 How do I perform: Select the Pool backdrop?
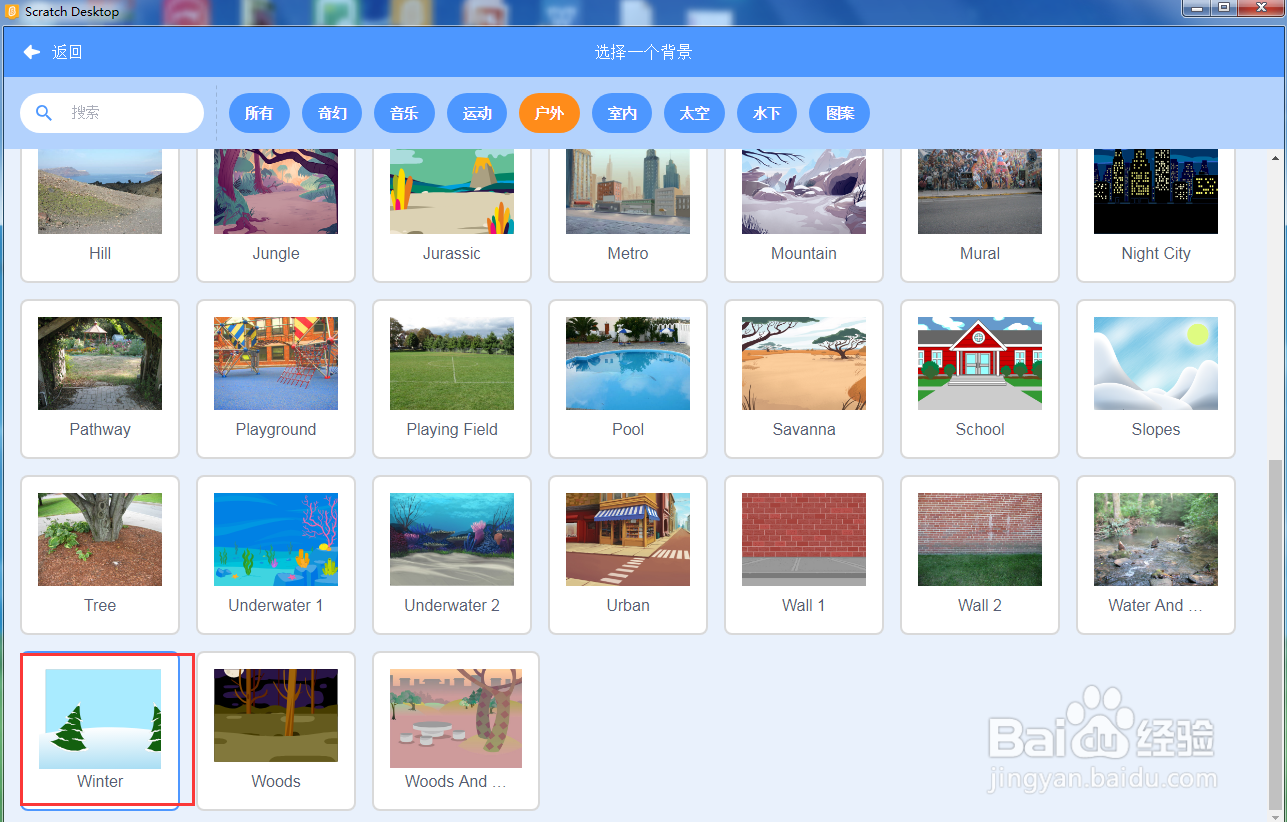click(x=628, y=379)
